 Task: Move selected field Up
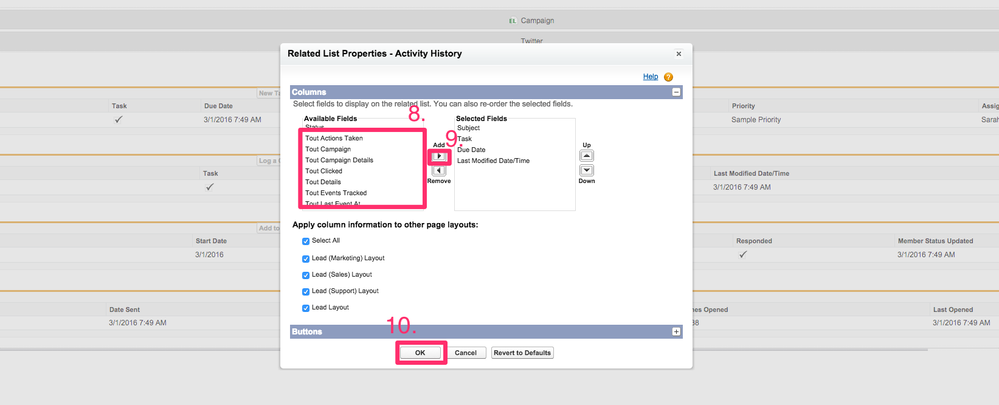(587, 156)
